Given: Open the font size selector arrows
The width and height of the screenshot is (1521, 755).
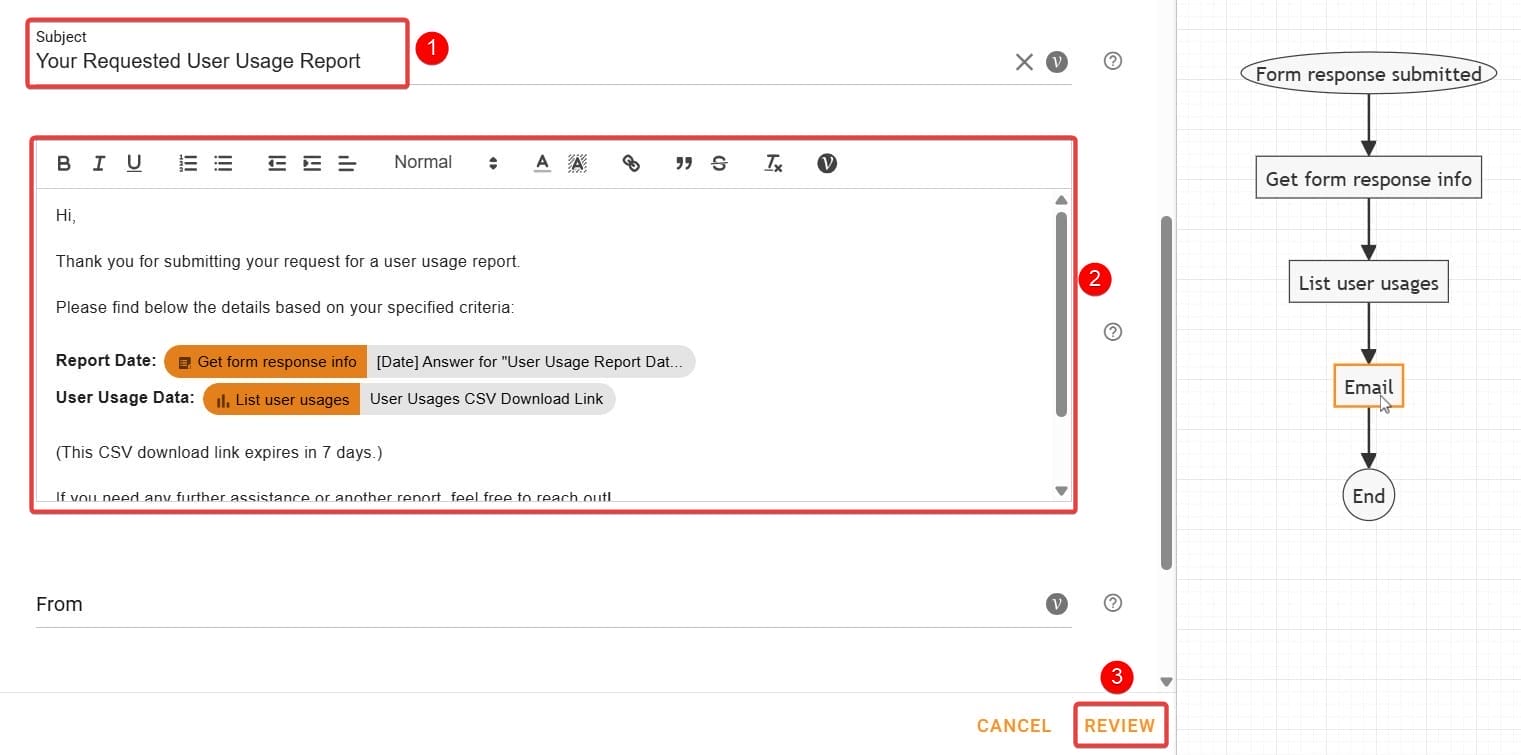Looking at the screenshot, I should [492, 162].
